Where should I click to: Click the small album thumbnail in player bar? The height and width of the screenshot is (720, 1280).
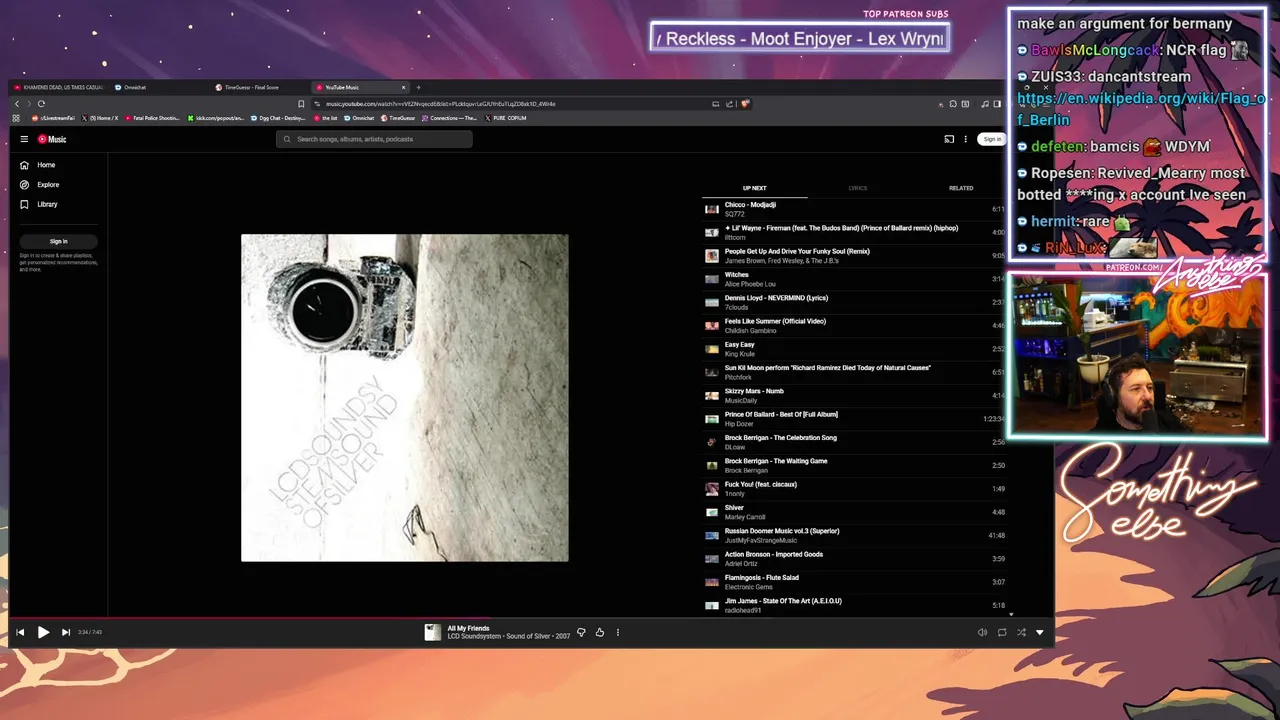pos(433,632)
